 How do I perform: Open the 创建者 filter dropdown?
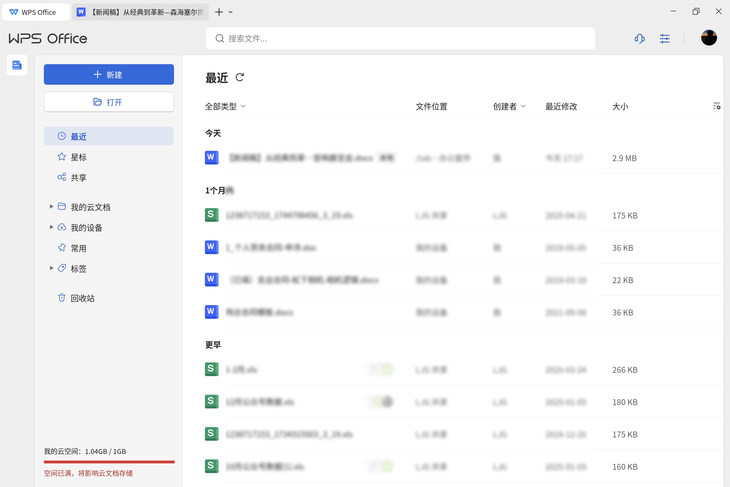pyautogui.click(x=509, y=107)
